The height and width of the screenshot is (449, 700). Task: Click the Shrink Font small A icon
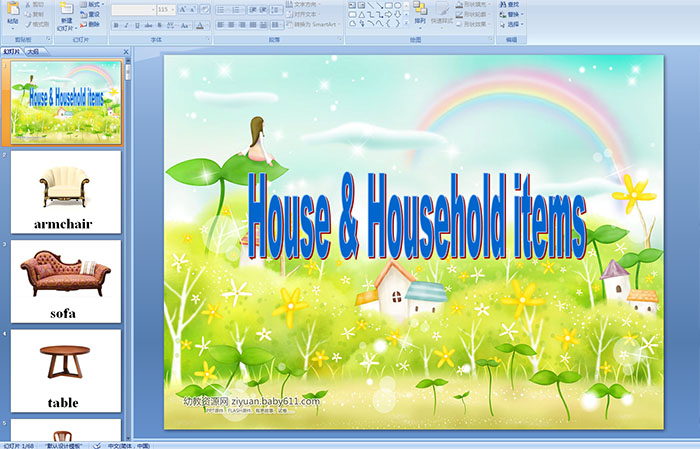pyautogui.click(x=192, y=9)
